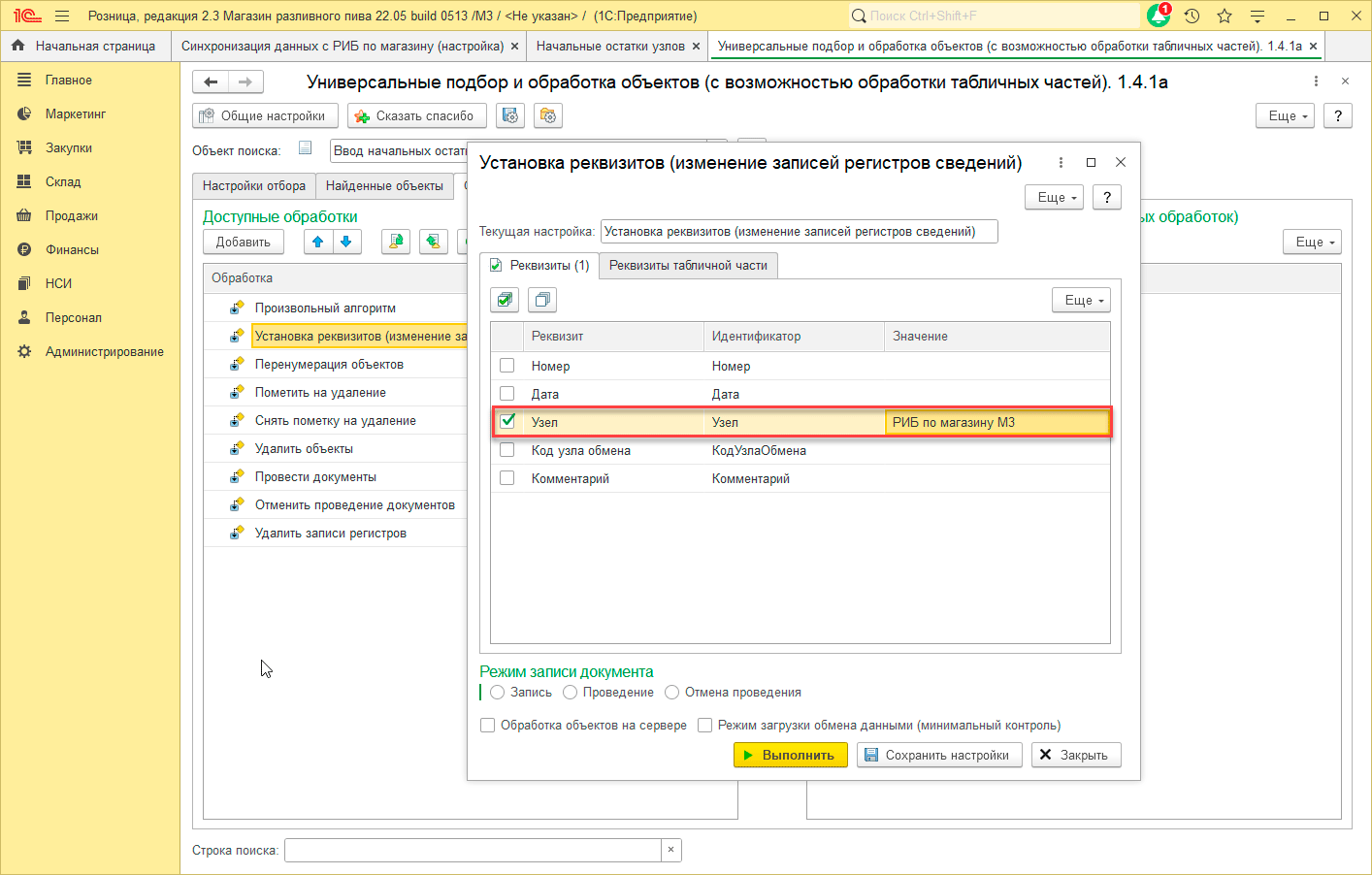
Task: Tick Обработка объектов на сервере checkbox
Action: (x=488, y=726)
